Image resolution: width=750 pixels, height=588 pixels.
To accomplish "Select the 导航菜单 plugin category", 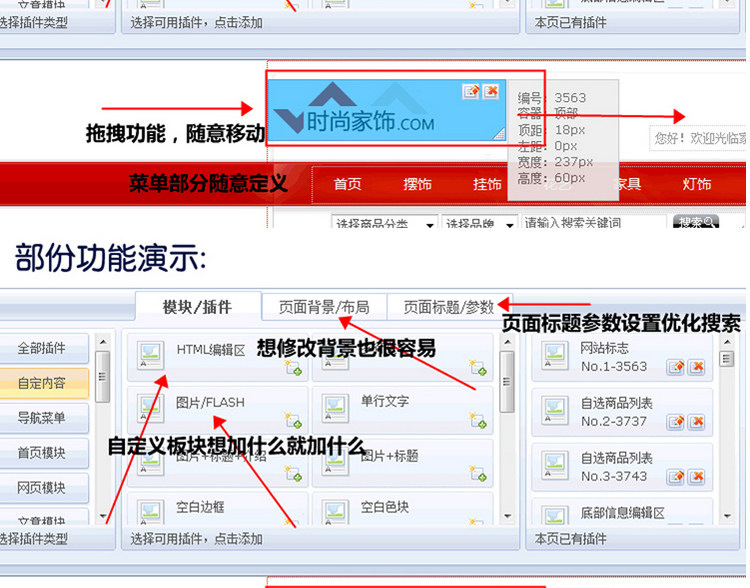I will (x=42, y=418).
